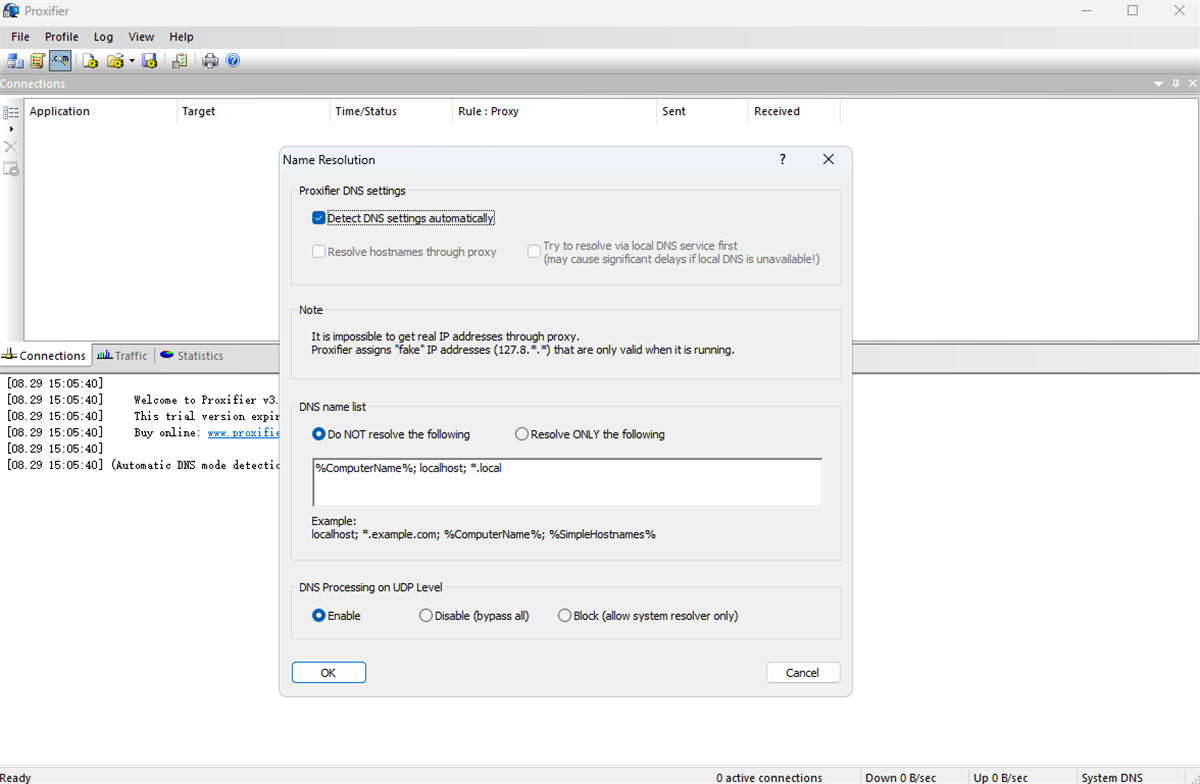
Task: Switch to the Statistics tab
Action: tap(191, 355)
